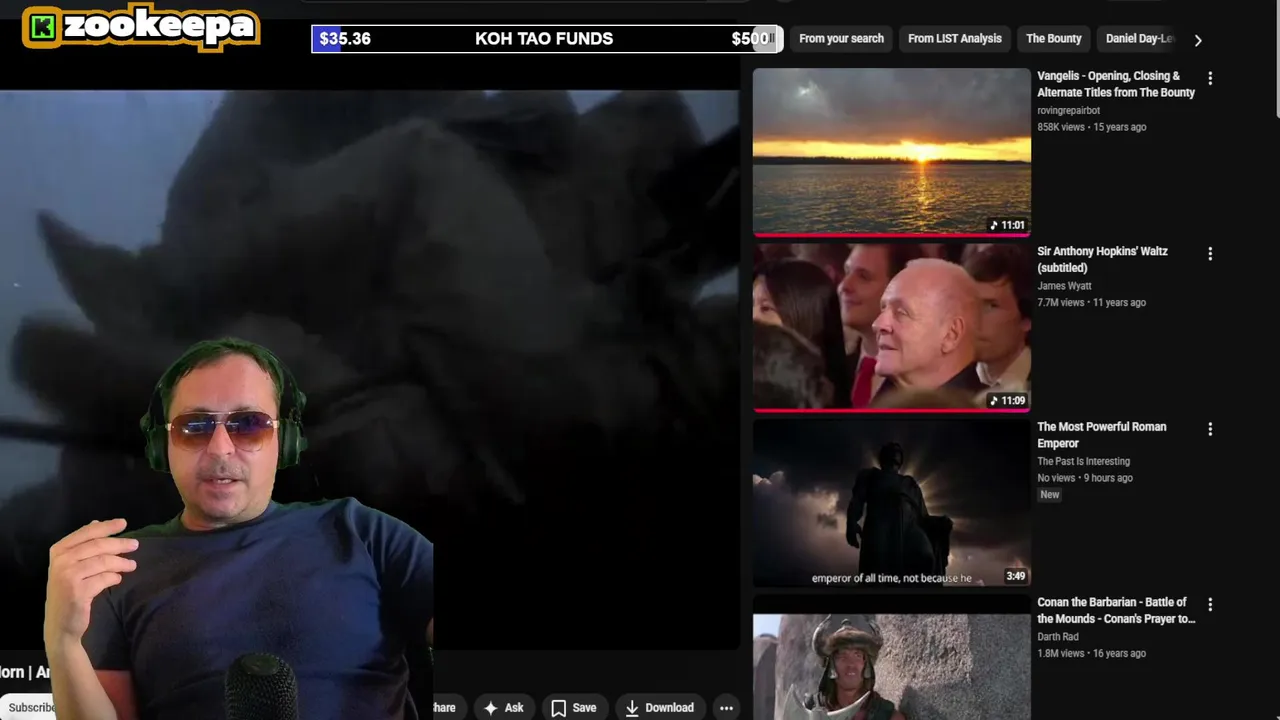Open more options for Conan the Barbarian video
Viewport: 1280px width, 720px height.
pyautogui.click(x=1210, y=605)
